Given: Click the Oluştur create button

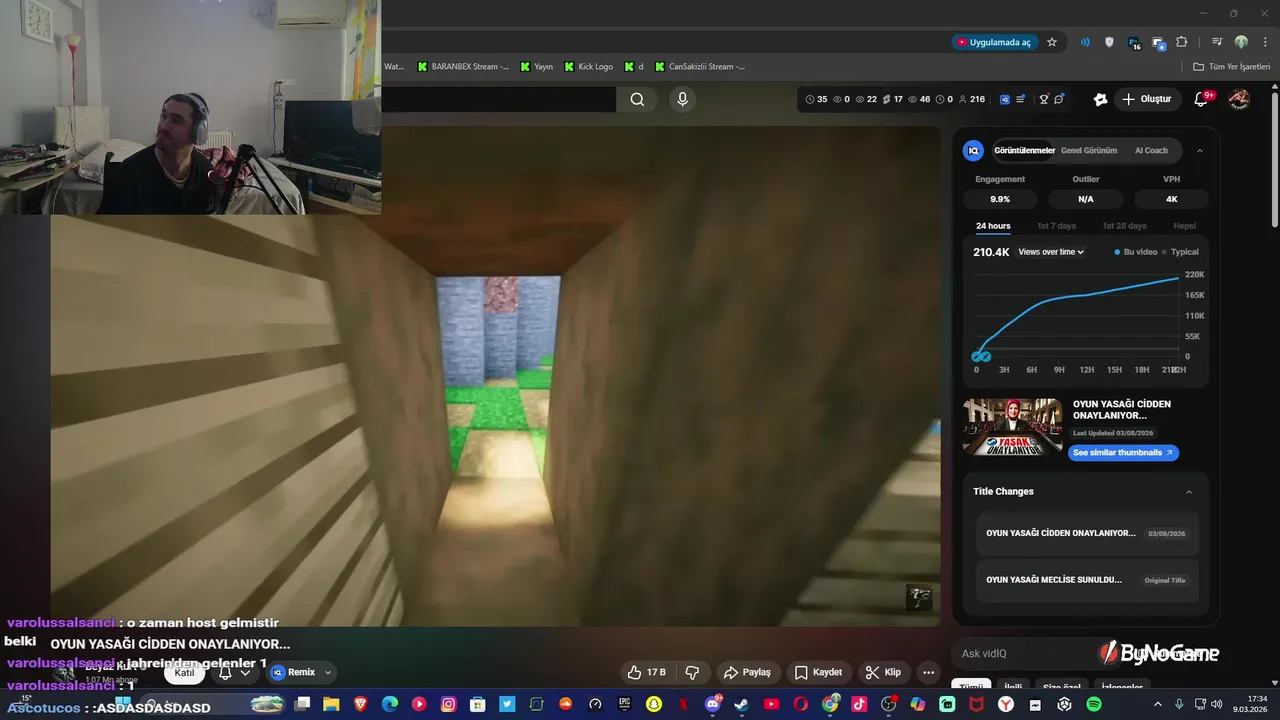Looking at the screenshot, I should (x=1146, y=99).
